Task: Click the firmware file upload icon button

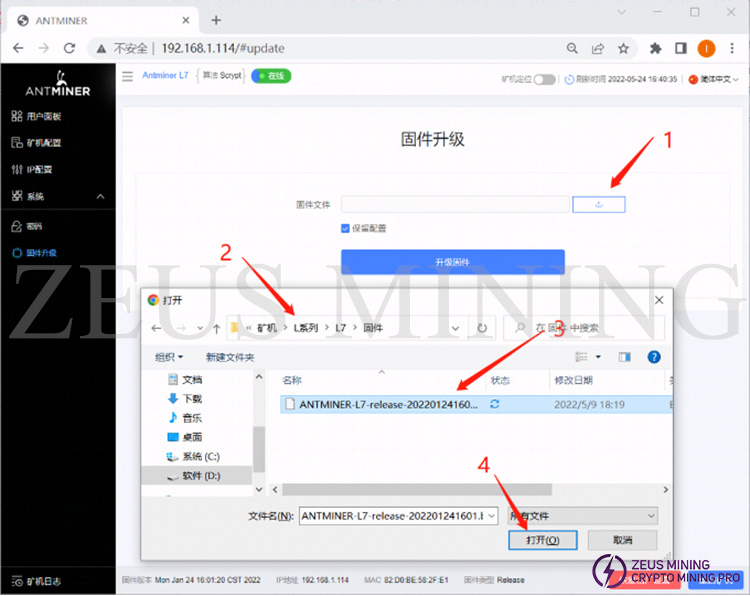Action: pyautogui.click(x=598, y=204)
